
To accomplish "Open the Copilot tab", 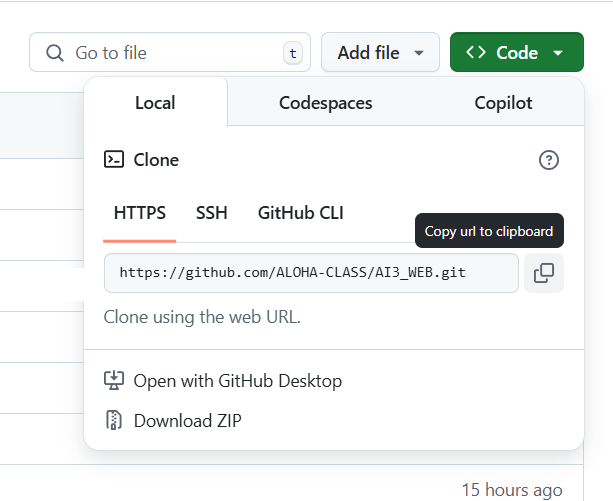I will (503, 103).
